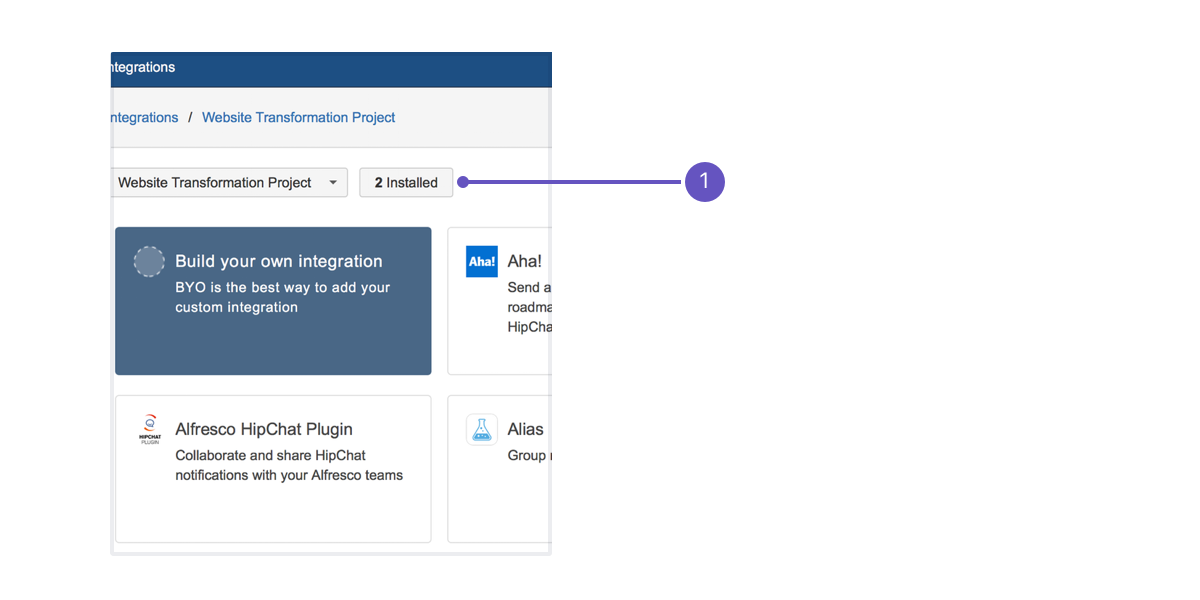This screenshot has height=600, width=1200.
Task: Click the 2 Installed button
Action: [406, 183]
